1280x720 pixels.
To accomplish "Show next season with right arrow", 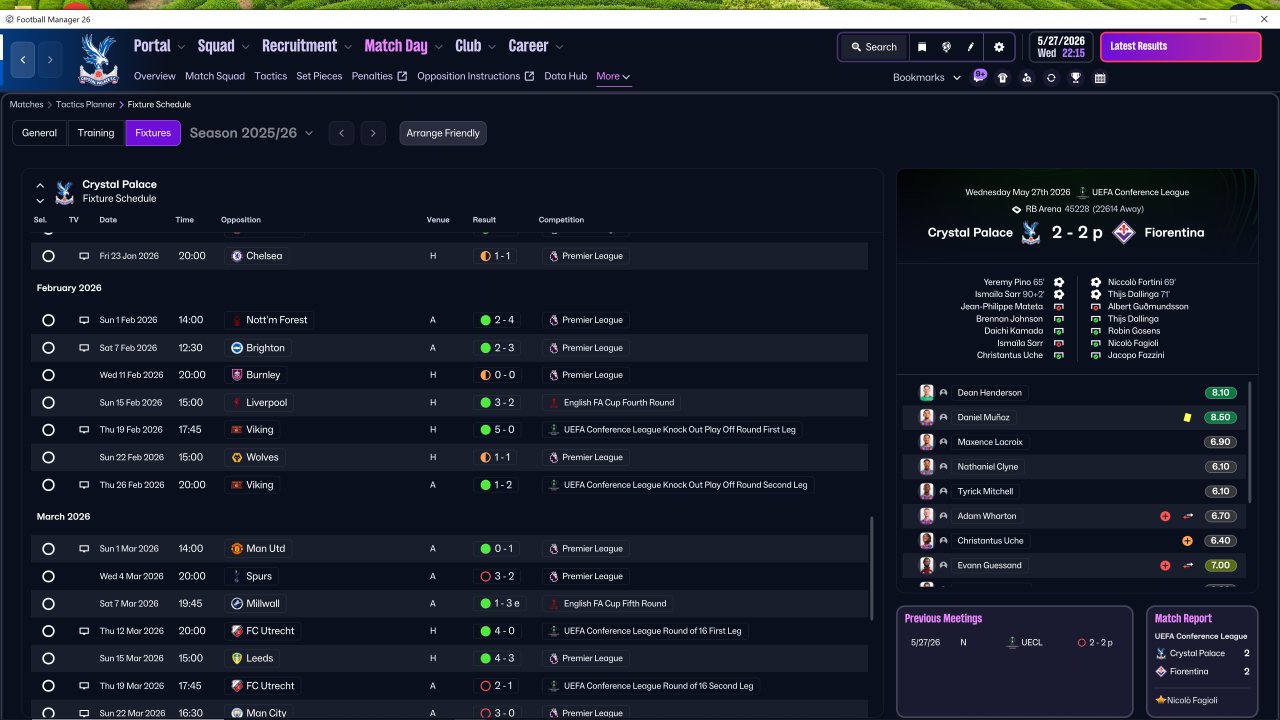I will click(373, 133).
